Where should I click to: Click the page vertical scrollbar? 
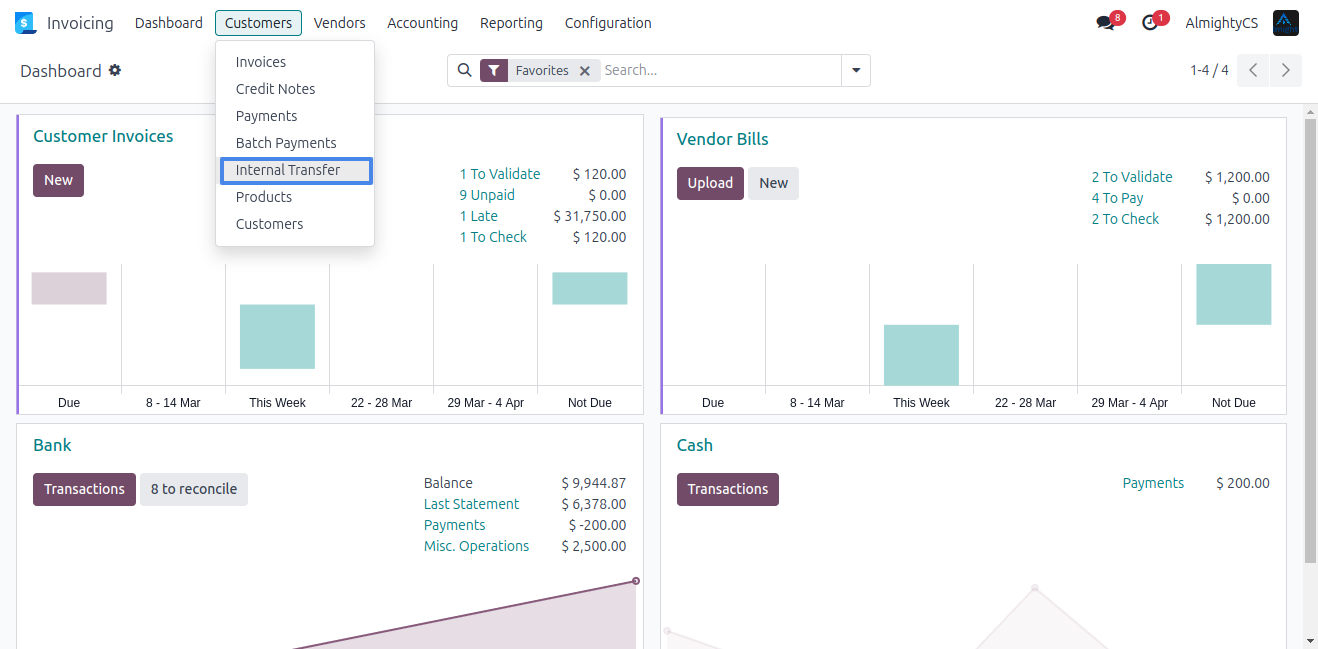click(x=1310, y=340)
